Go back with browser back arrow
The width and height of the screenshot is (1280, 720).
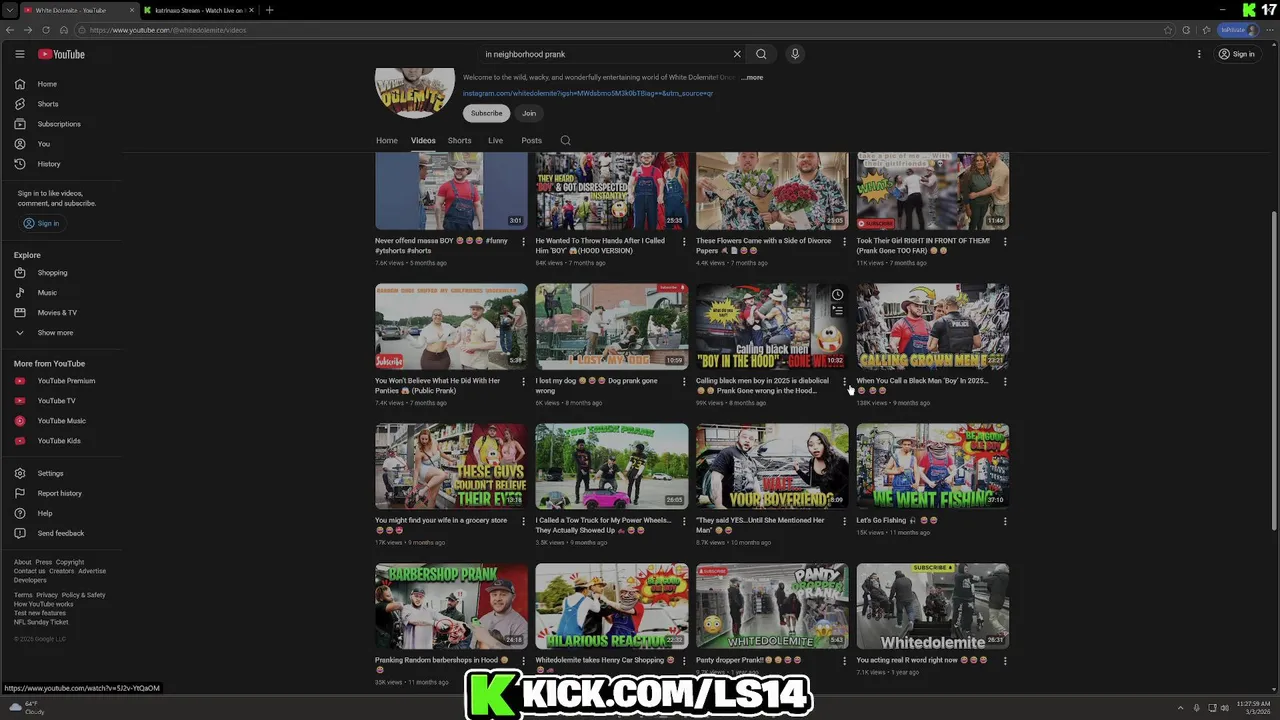point(11,30)
